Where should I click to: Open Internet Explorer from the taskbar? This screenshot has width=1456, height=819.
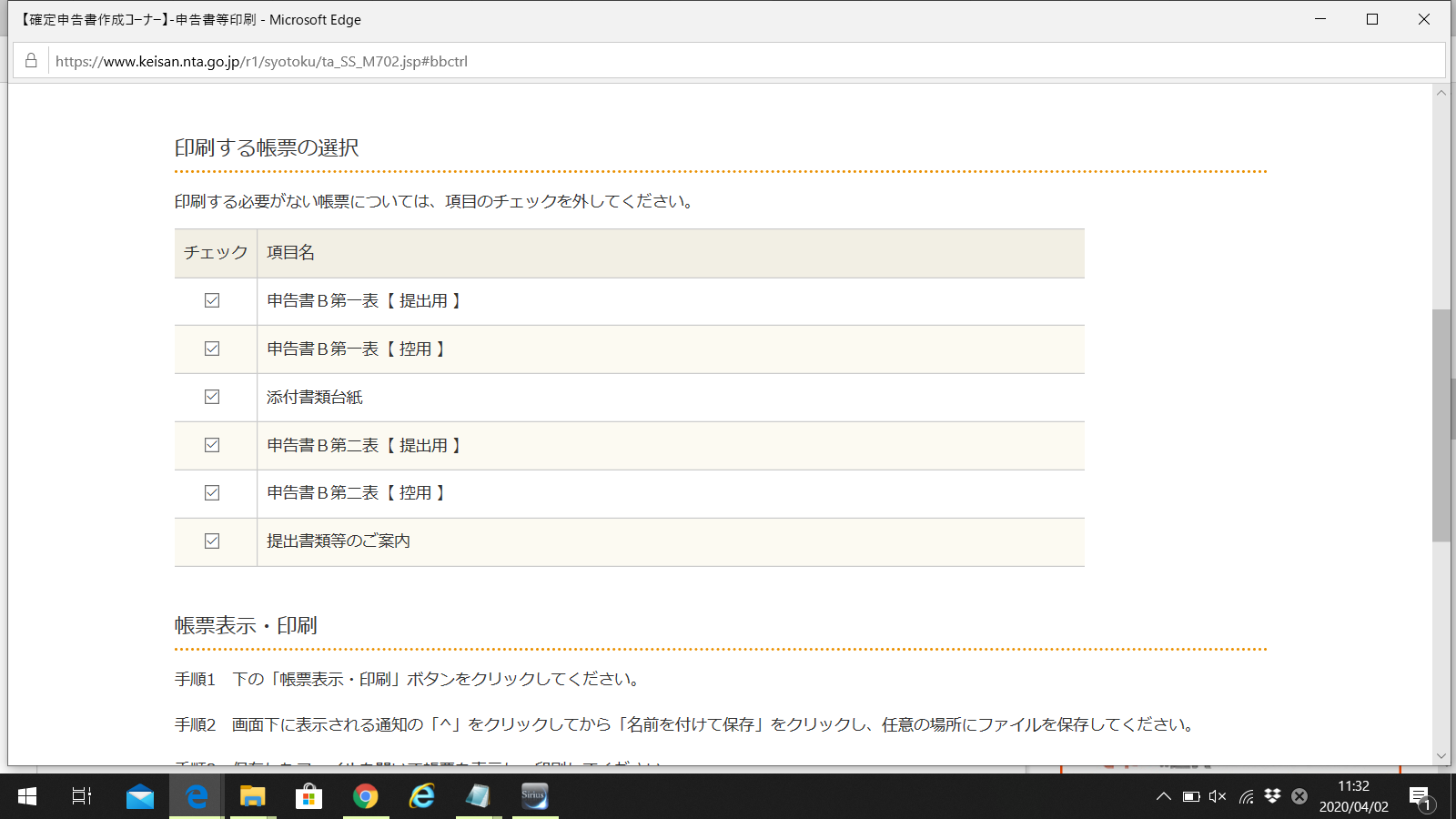coord(421,796)
